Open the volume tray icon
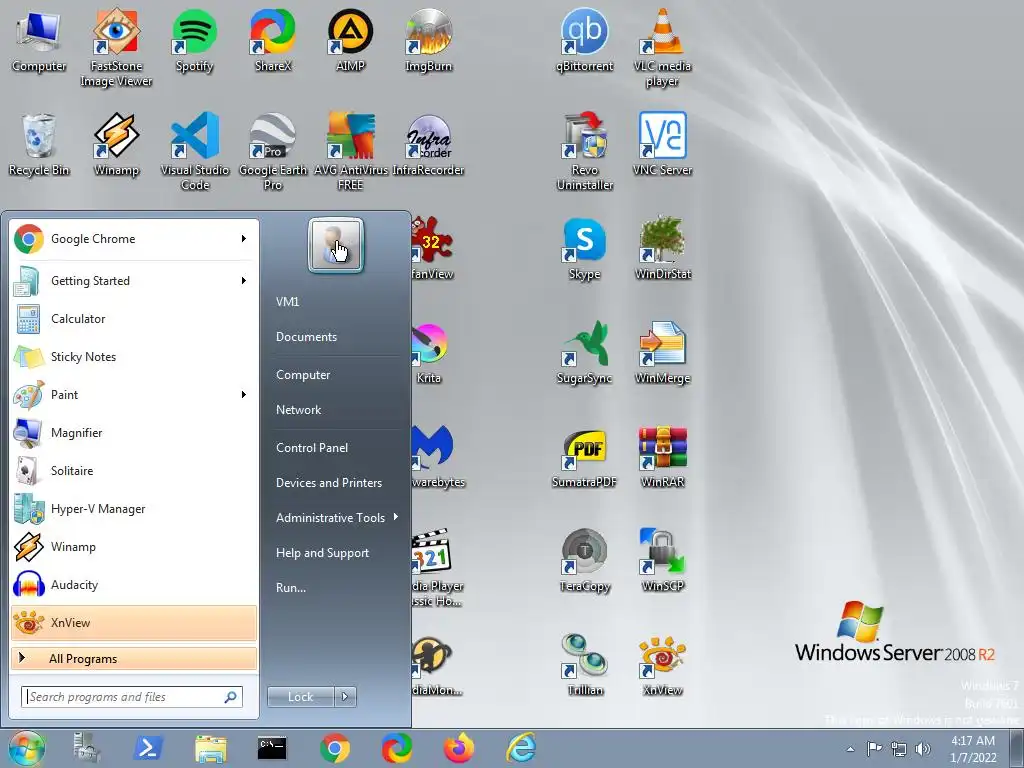The image size is (1024, 768). (x=923, y=749)
